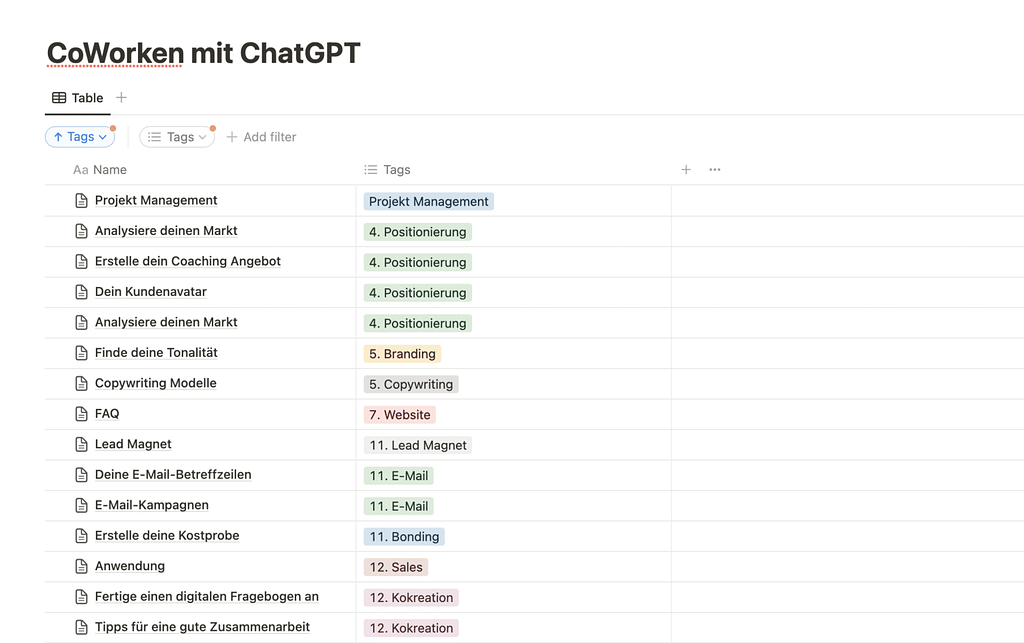Click the page icon beside FAQ

(x=82, y=414)
